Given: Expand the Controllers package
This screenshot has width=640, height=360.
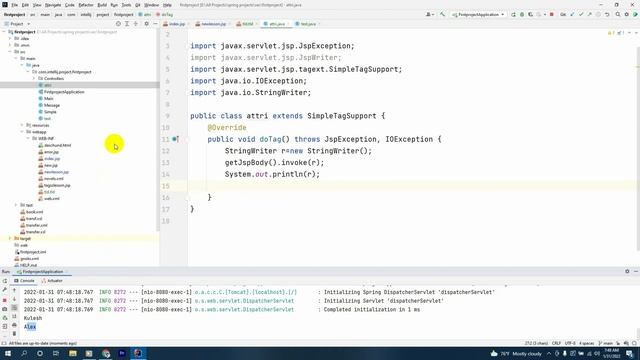Looking at the screenshot, I should [x=34, y=78].
